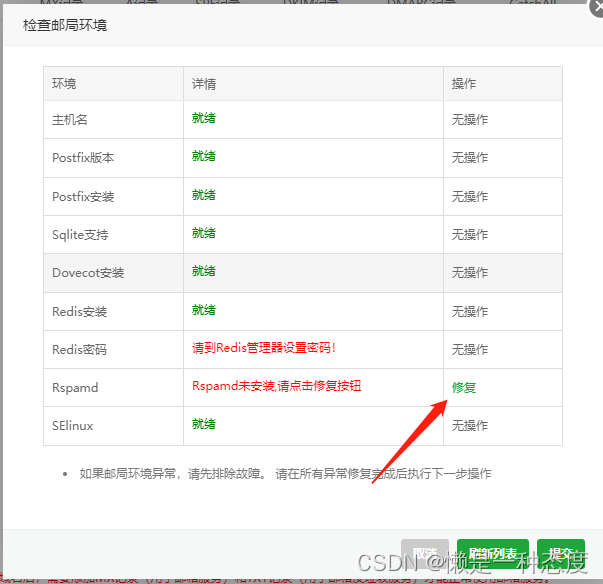Image resolution: width=603 pixels, height=584 pixels.
Task: Select the Postfix安装 row label
Action: click(x=83, y=196)
